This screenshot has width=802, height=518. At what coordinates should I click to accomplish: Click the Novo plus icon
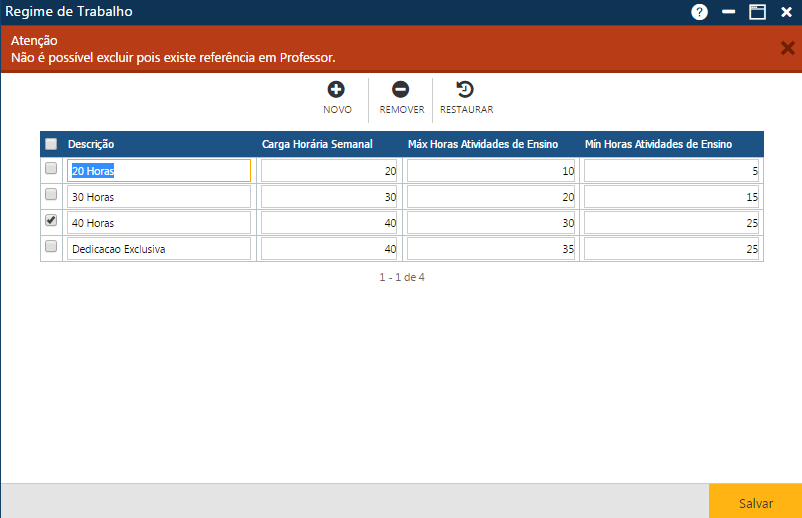click(x=337, y=90)
